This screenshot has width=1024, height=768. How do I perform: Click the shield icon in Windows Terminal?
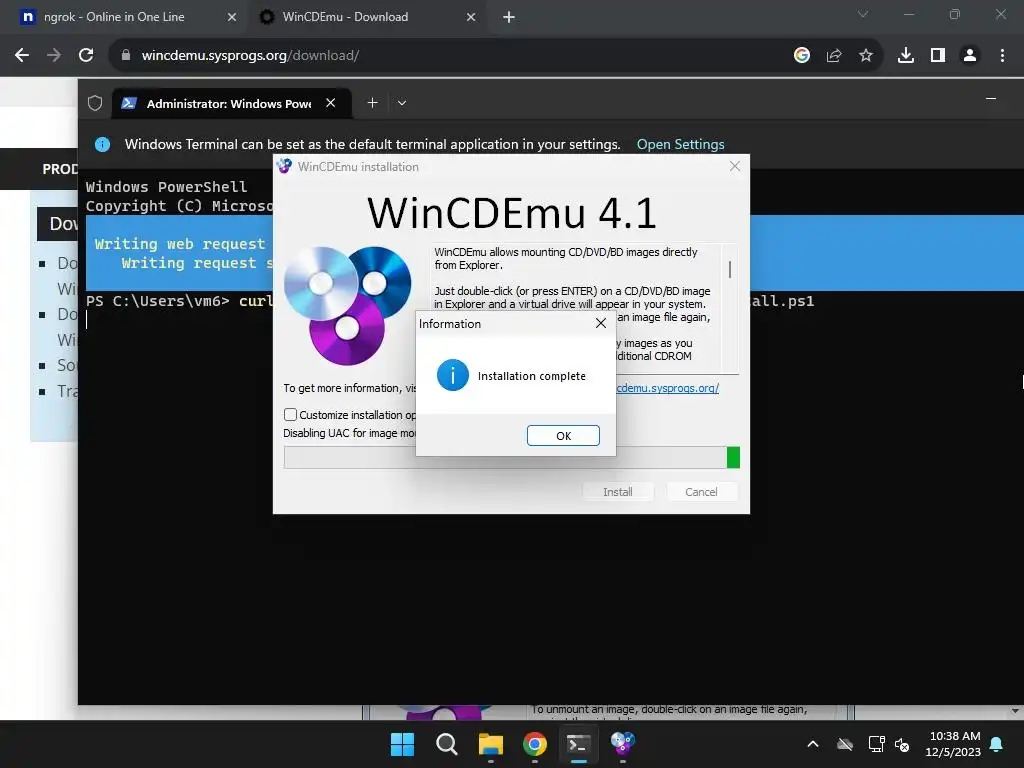coord(95,103)
